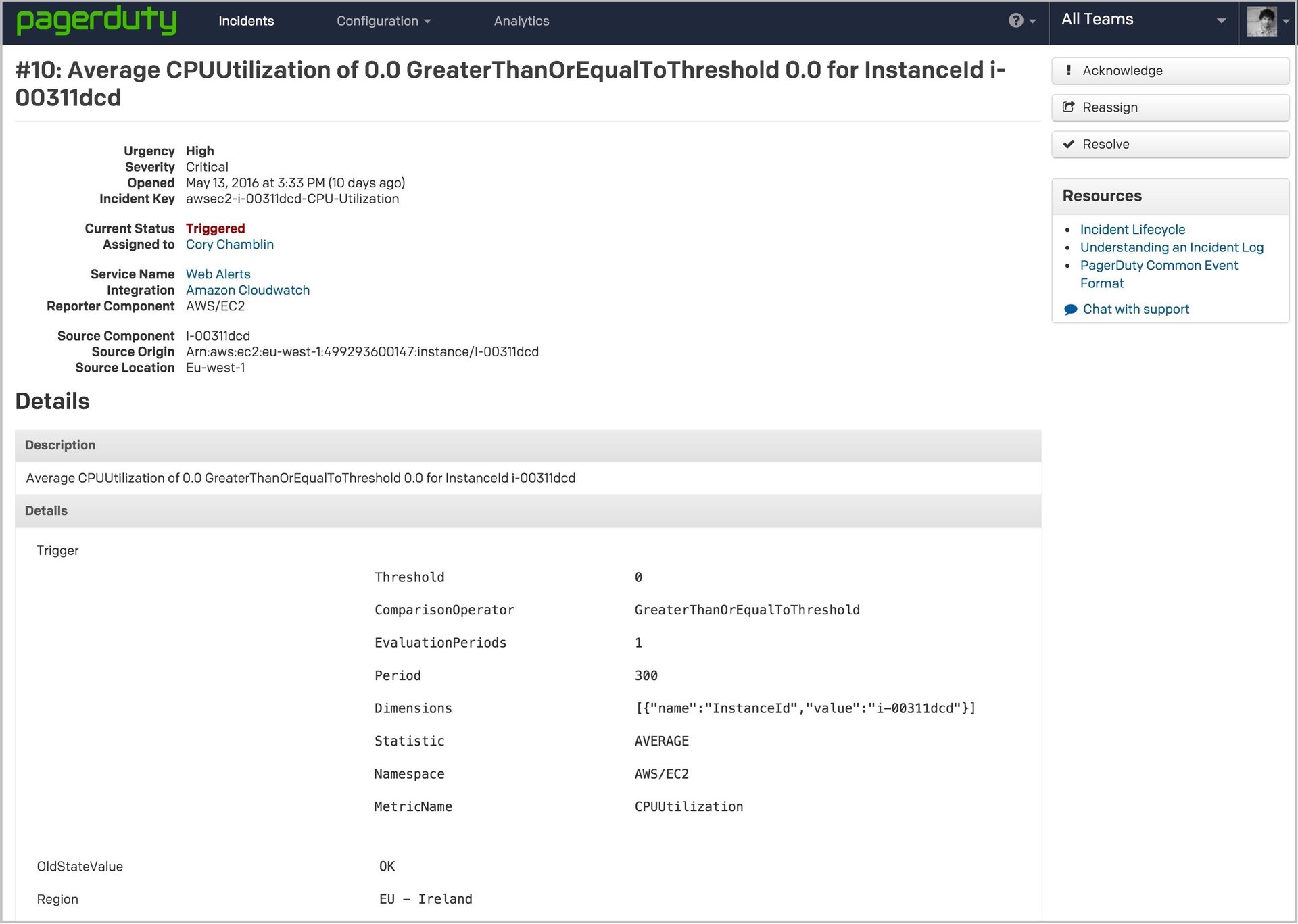Open Understanding an Incident Log link

(x=1172, y=247)
